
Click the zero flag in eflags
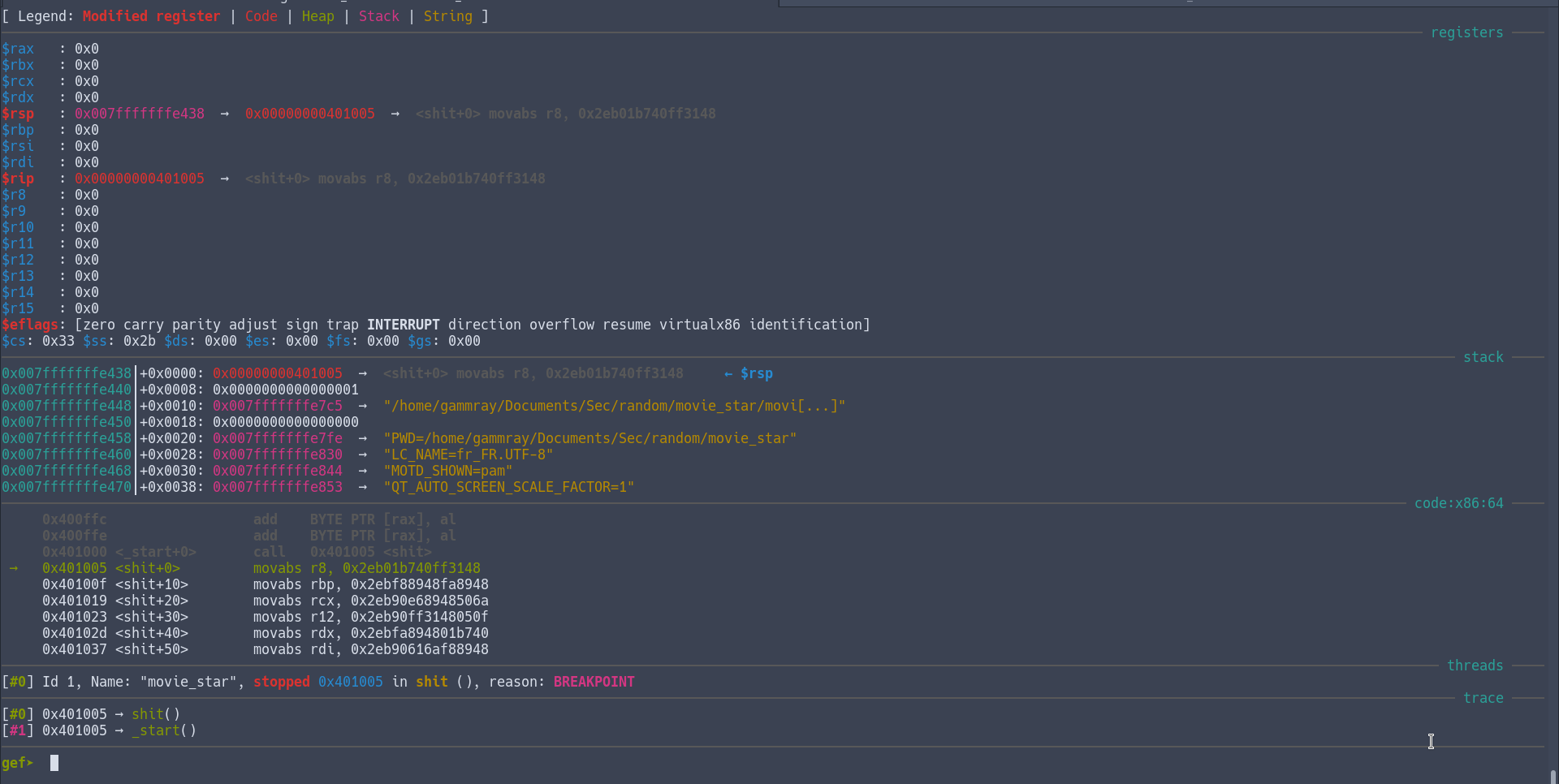pos(99,325)
